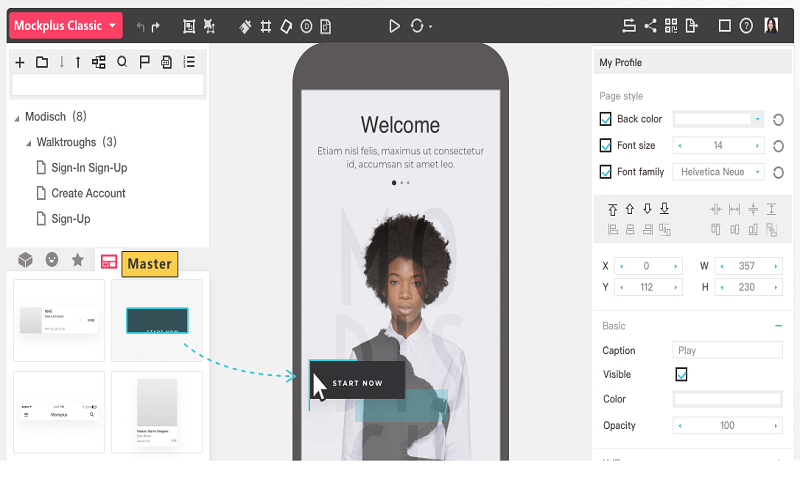
Task: Uncheck the Font family checkbox
Action: [605, 172]
